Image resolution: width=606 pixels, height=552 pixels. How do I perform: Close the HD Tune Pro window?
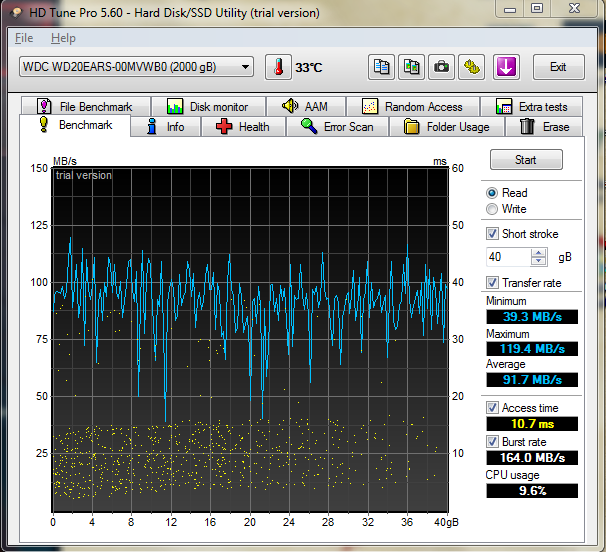pyautogui.click(x=574, y=9)
